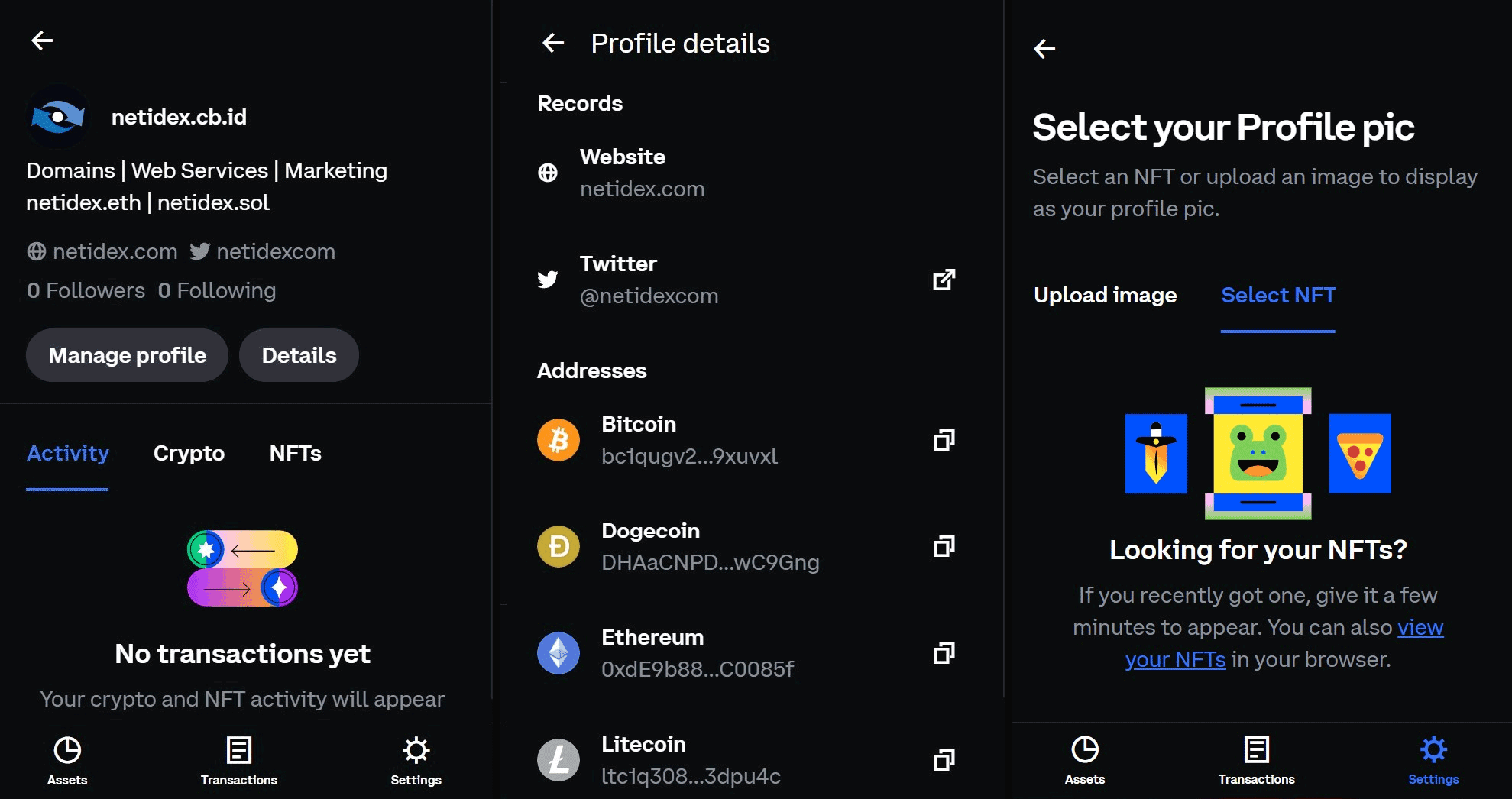Open the Assets section
Image resolution: width=1512 pixels, height=799 pixels.
(67, 760)
